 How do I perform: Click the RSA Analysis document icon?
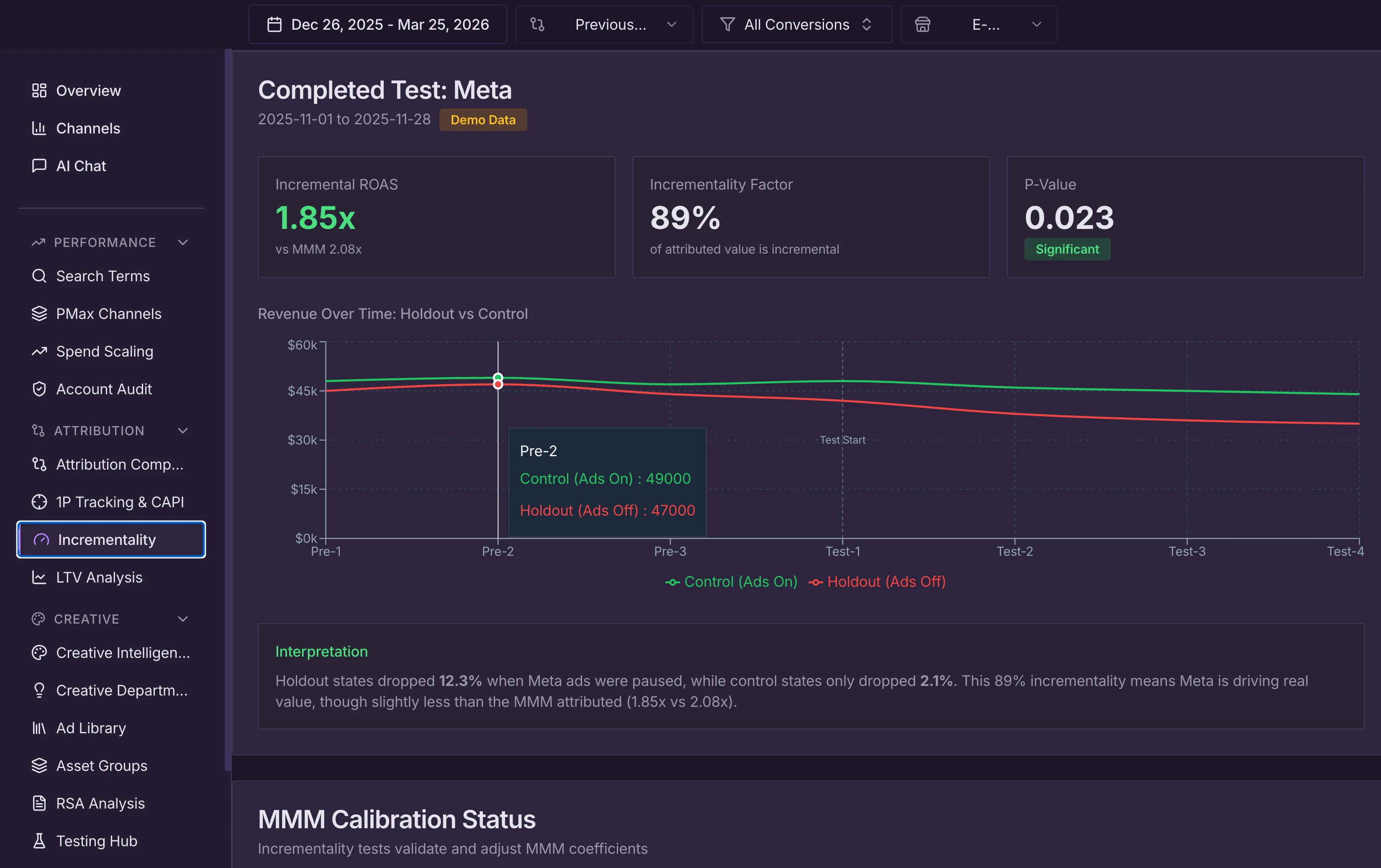tap(39, 803)
